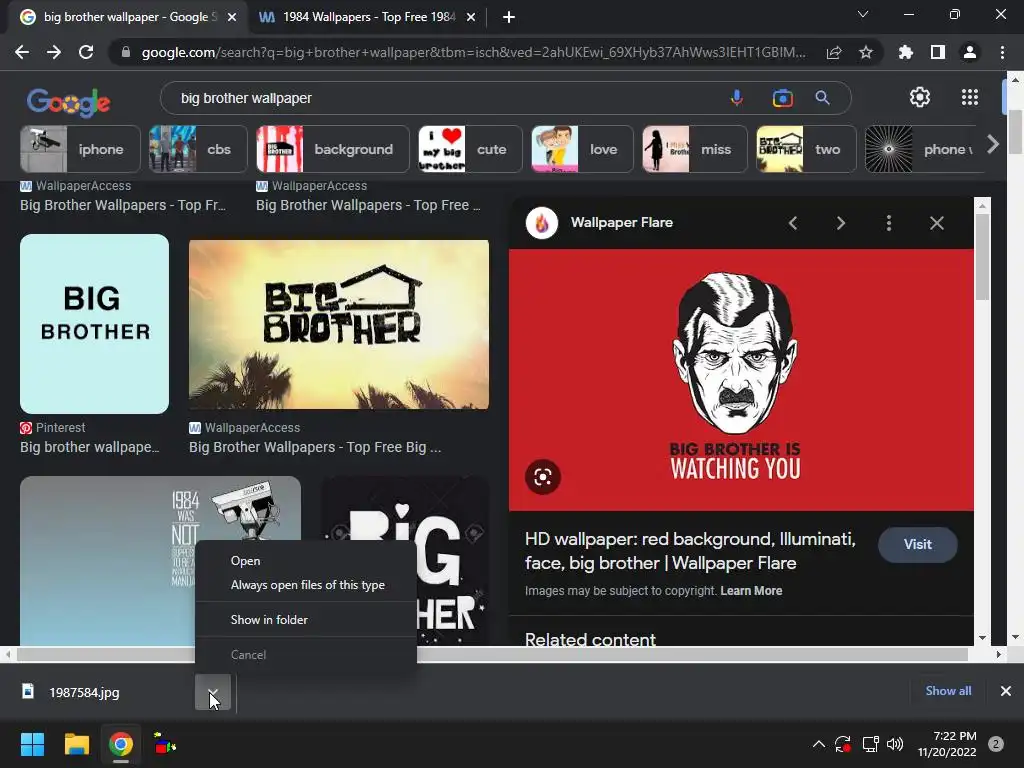Open the clock showing 7:22 PM
1024x768 pixels.
[947, 744]
